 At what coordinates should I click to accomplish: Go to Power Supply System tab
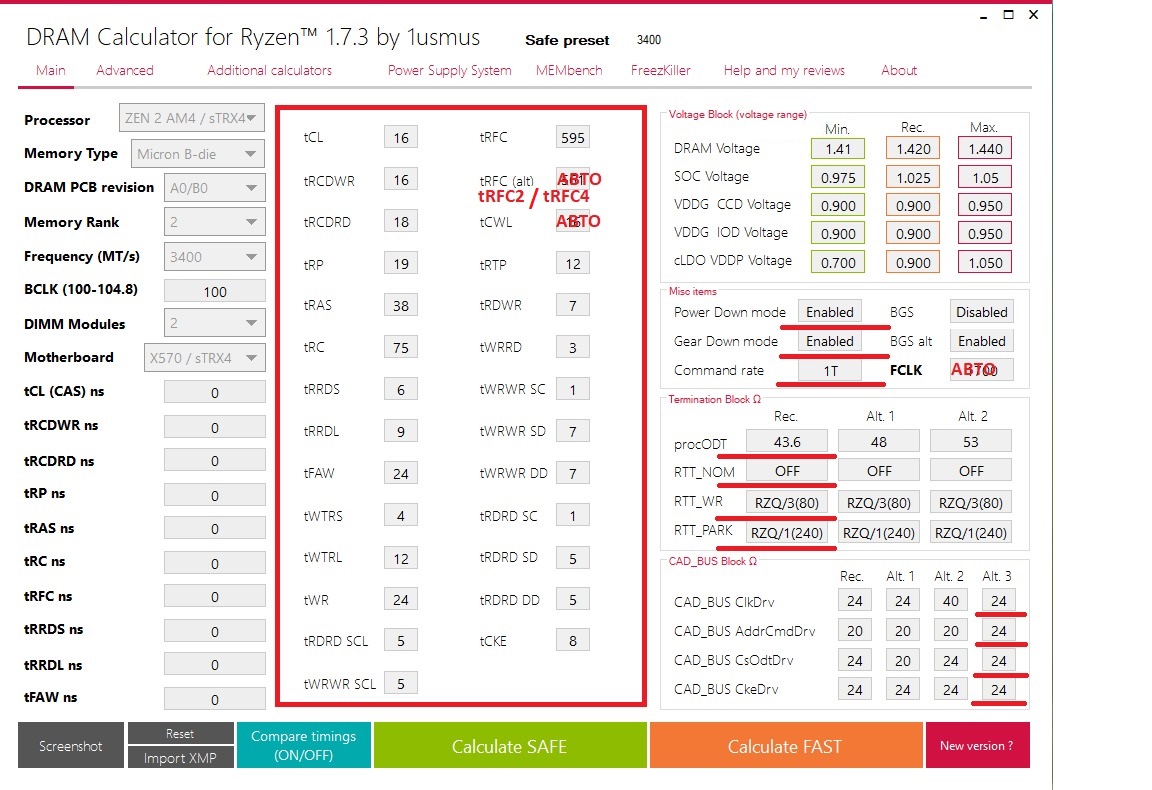click(450, 71)
